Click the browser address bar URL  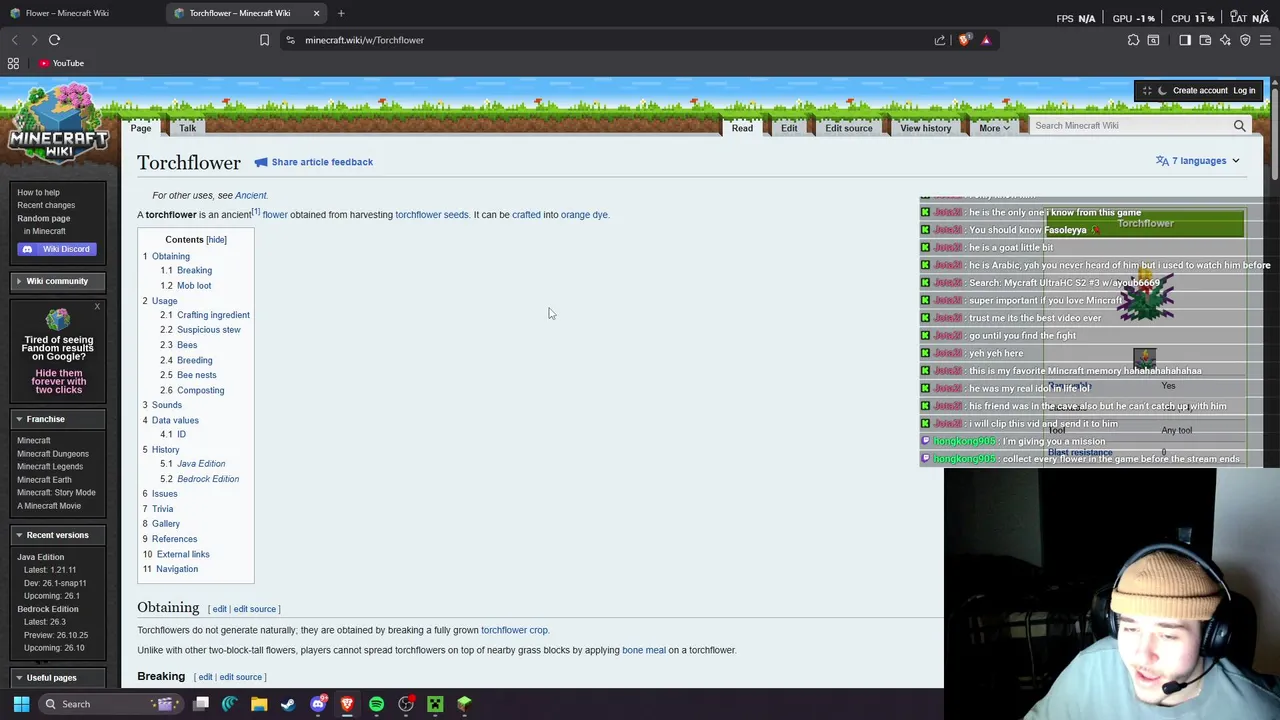coord(364,40)
